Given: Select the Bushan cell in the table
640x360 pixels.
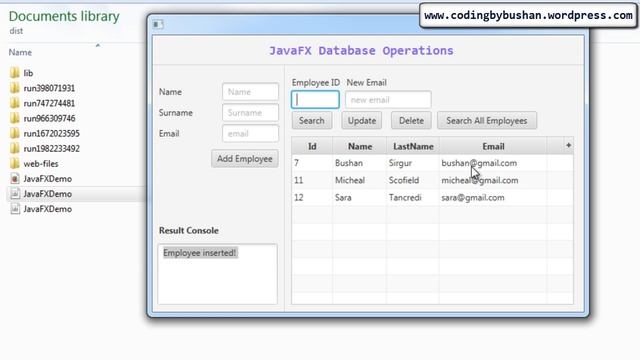Looking at the screenshot, I should coord(360,163).
